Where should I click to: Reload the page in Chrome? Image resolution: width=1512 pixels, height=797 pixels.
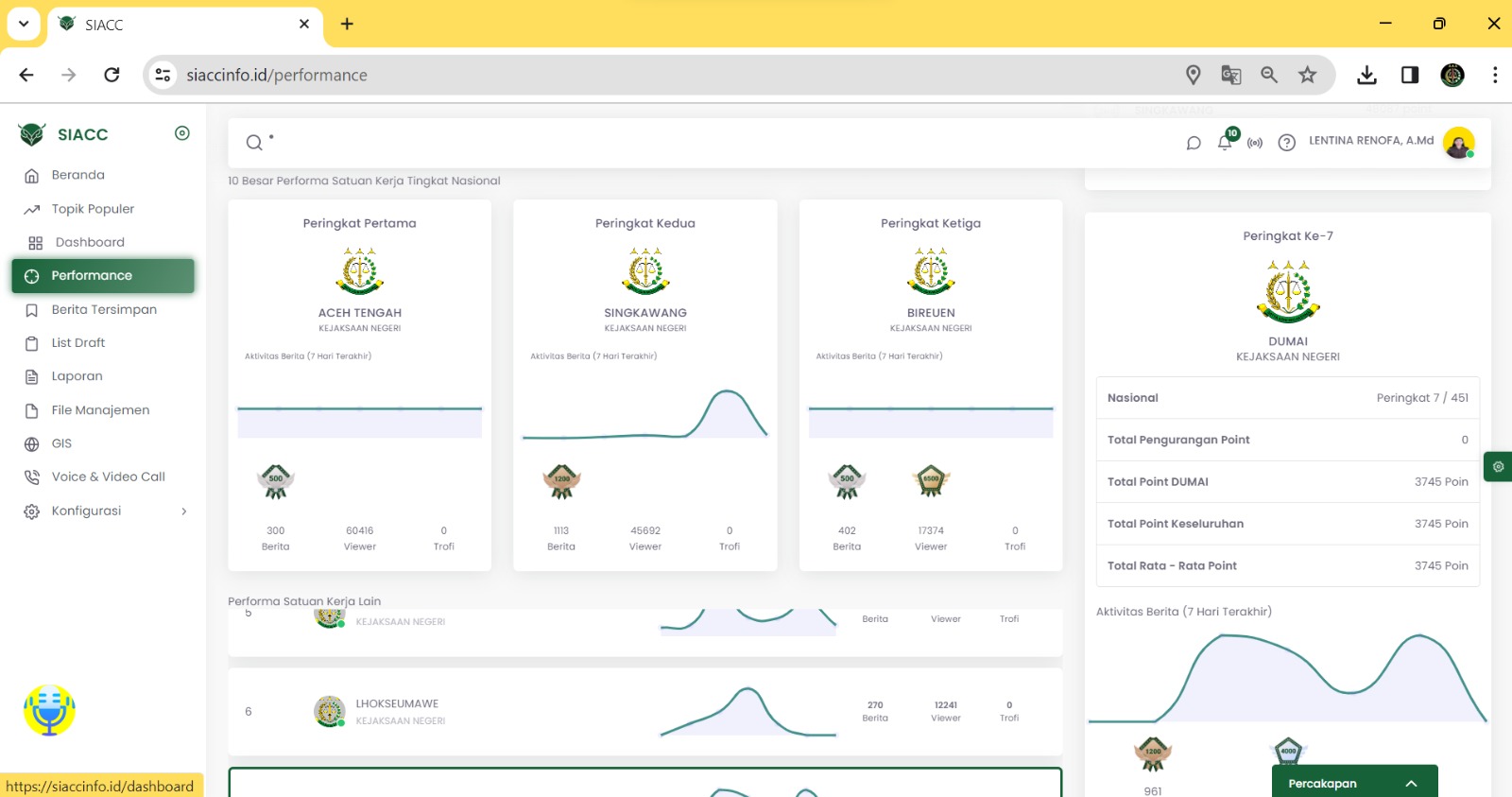point(112,75)
